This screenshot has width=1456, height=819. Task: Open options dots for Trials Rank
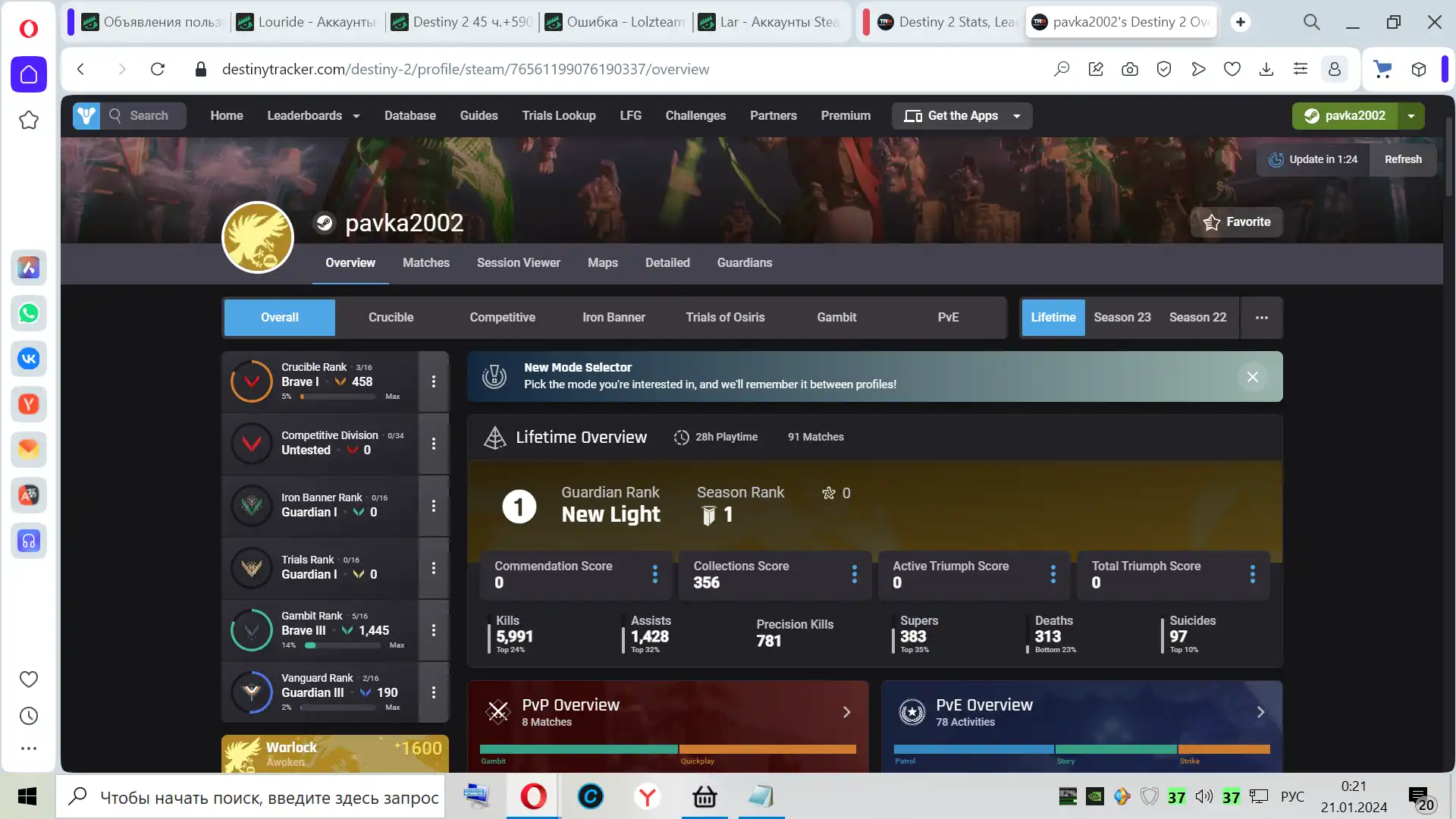tap(434, 568)
